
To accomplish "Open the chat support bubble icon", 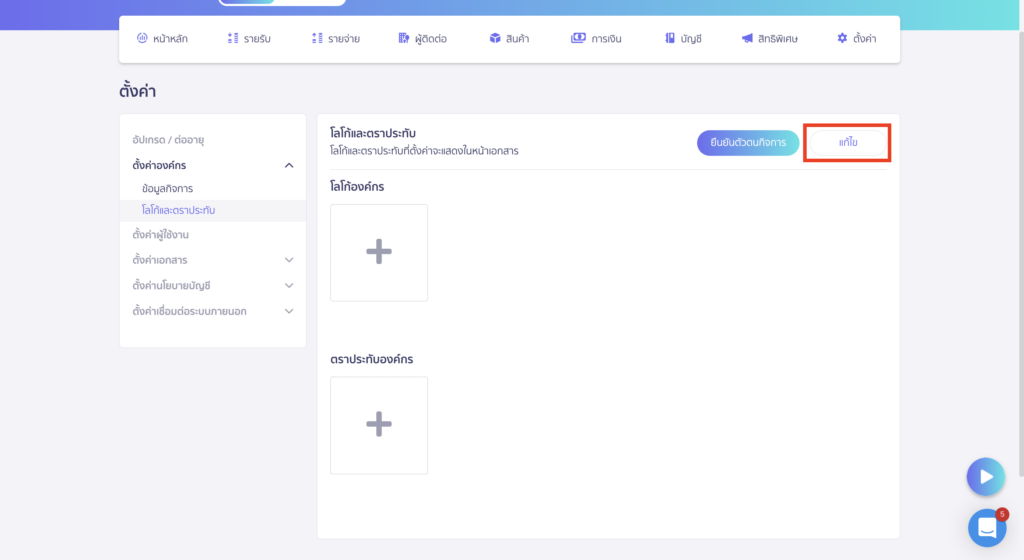I will (986, 527).
